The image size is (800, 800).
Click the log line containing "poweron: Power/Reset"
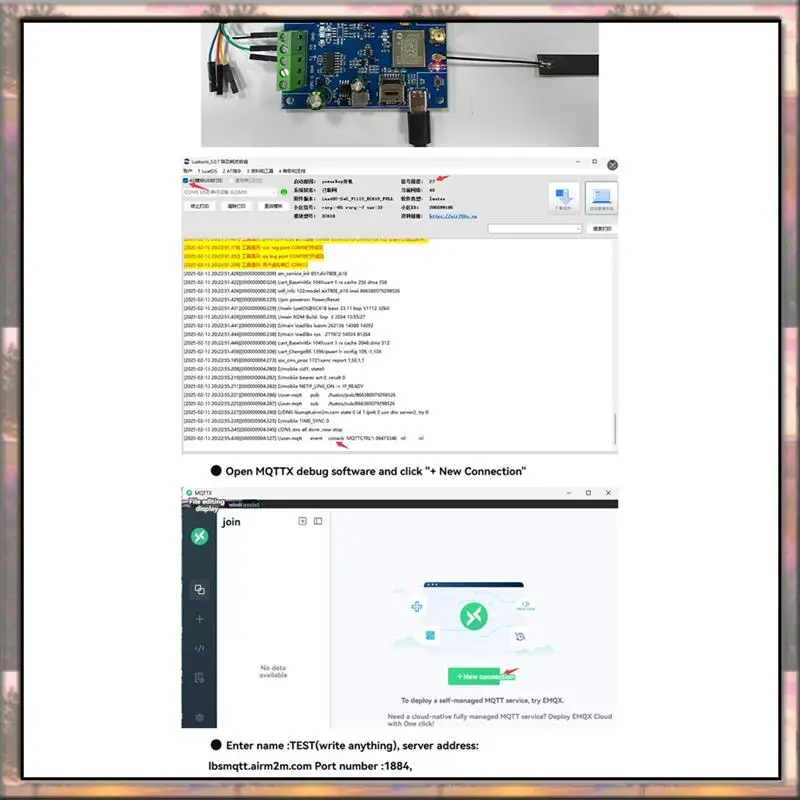pyautogui.click(x=261, y=299)
